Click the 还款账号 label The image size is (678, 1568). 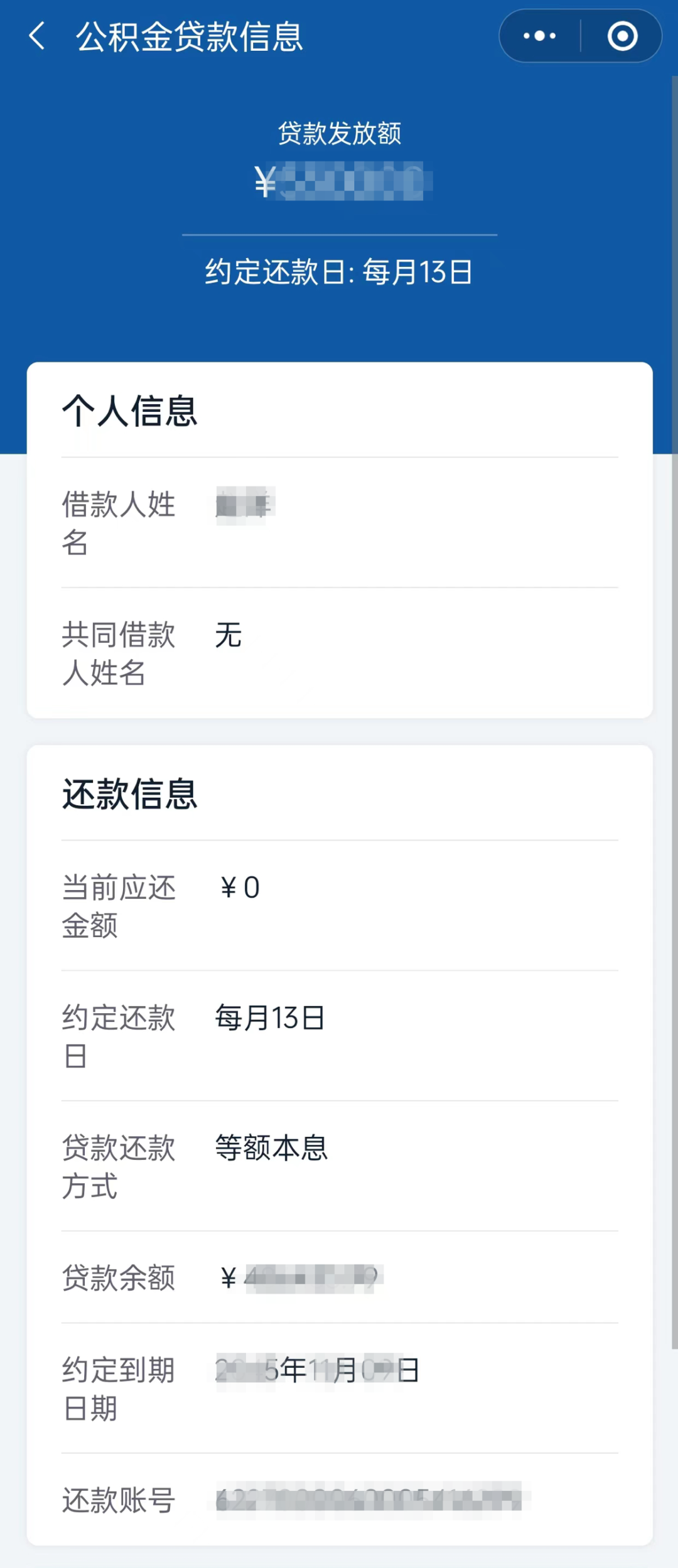coord(118,1500)
